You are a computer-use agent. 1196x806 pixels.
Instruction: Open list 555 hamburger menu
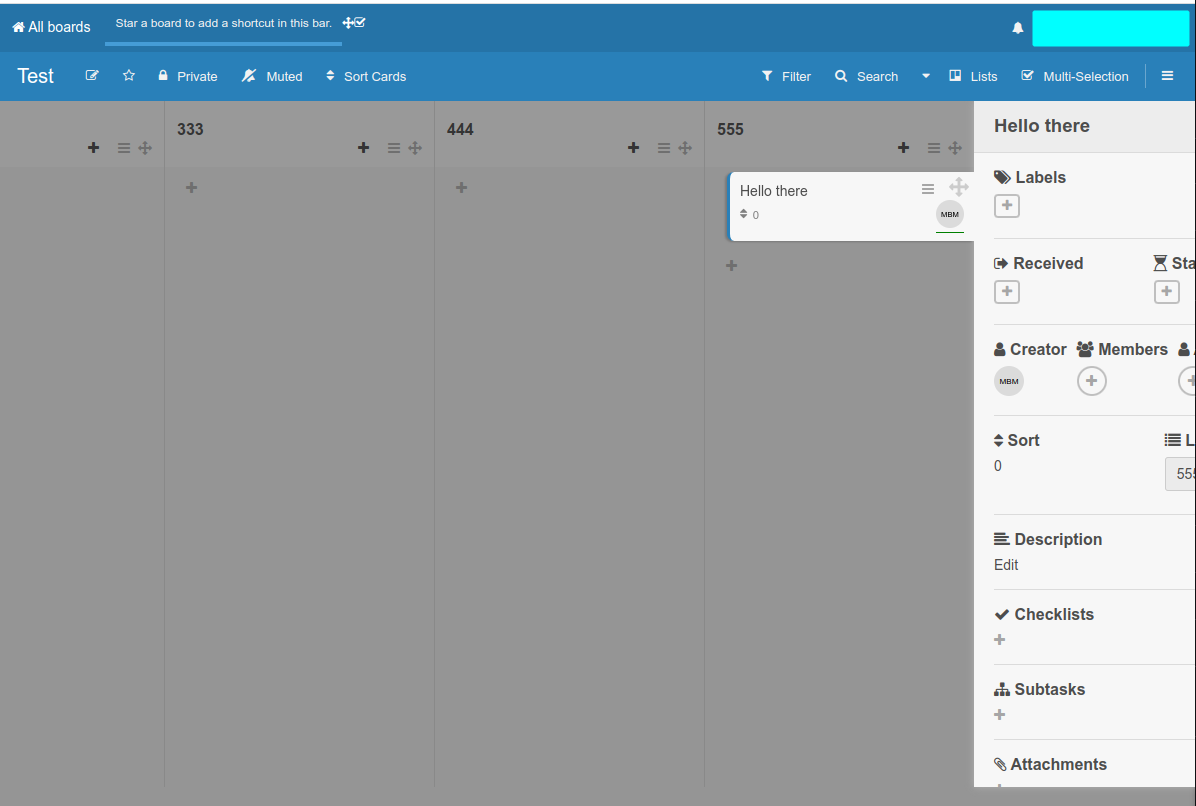click(x=934, y=148)
